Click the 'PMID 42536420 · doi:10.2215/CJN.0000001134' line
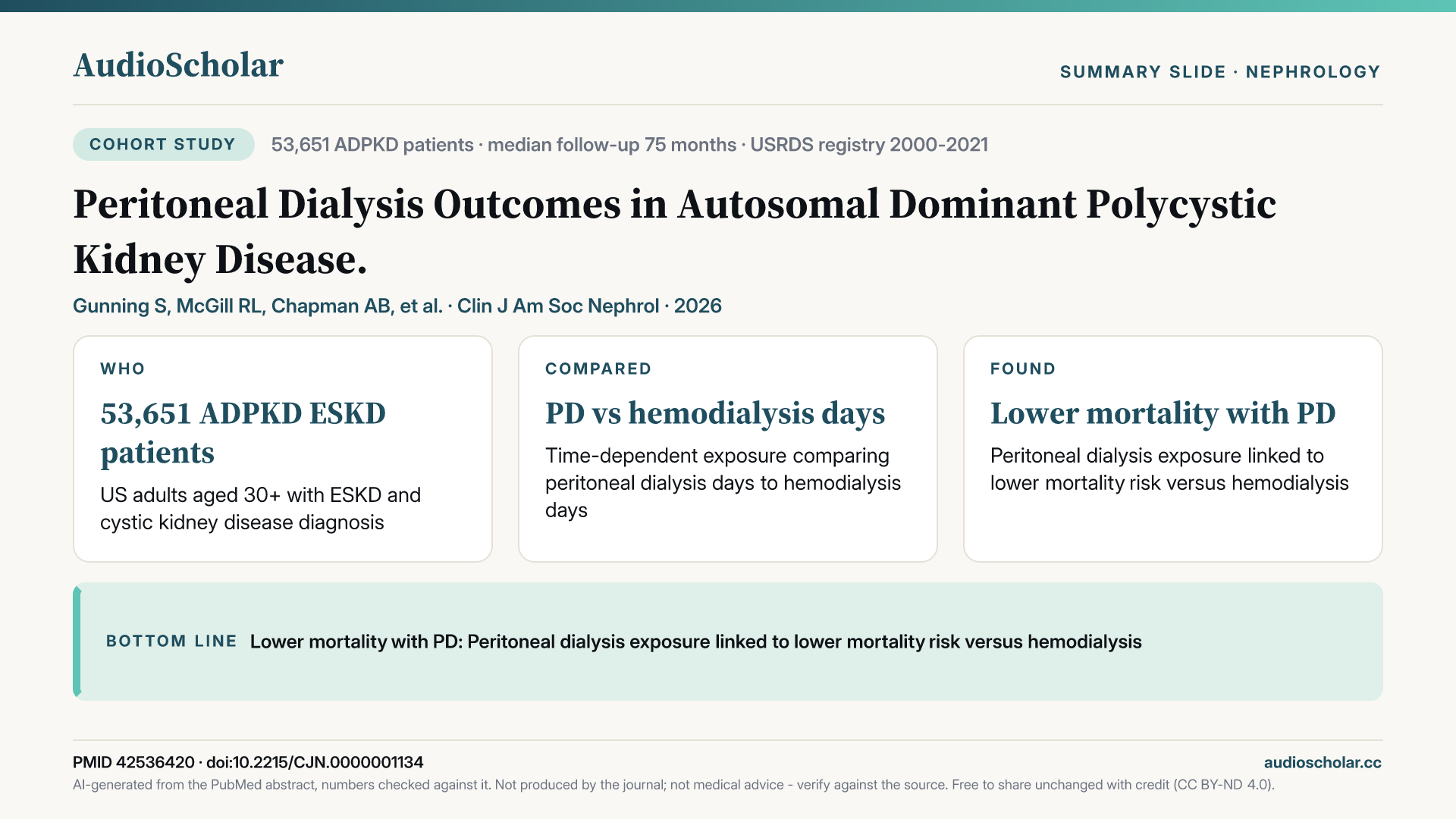 coord(248,762)
